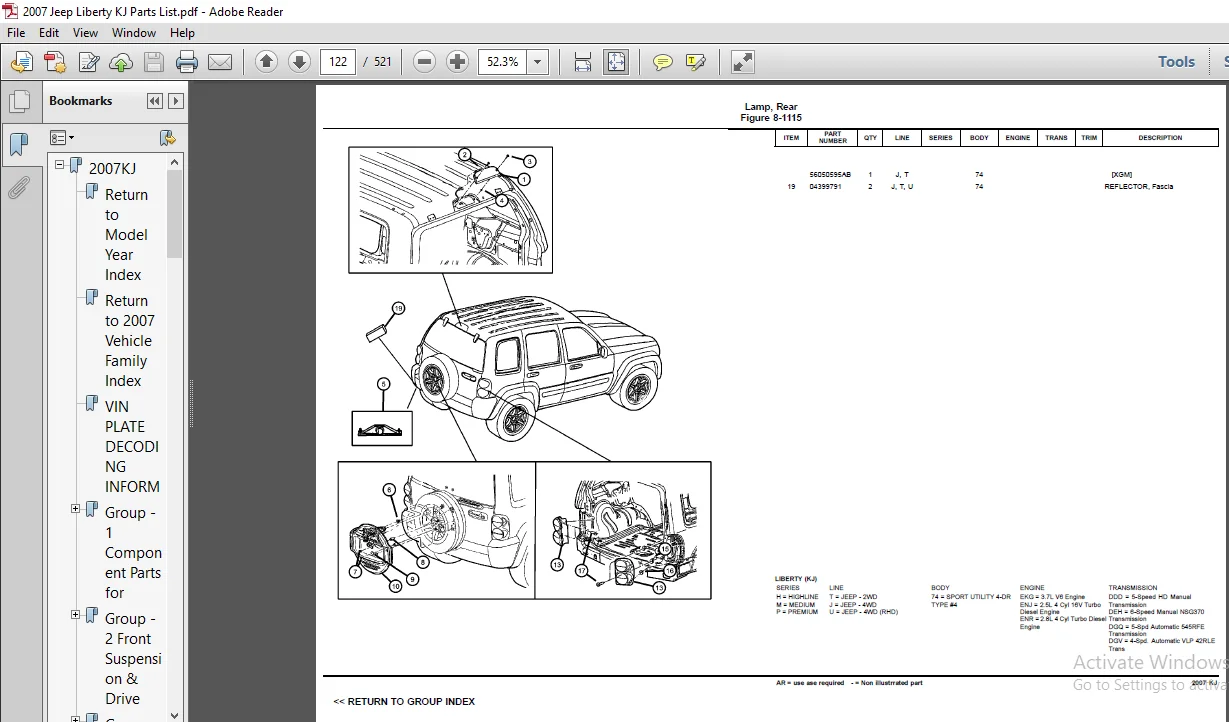Go to previous page with up arrow
Viewport: 1229px width, 722px height.
click(x=266, y=62)
